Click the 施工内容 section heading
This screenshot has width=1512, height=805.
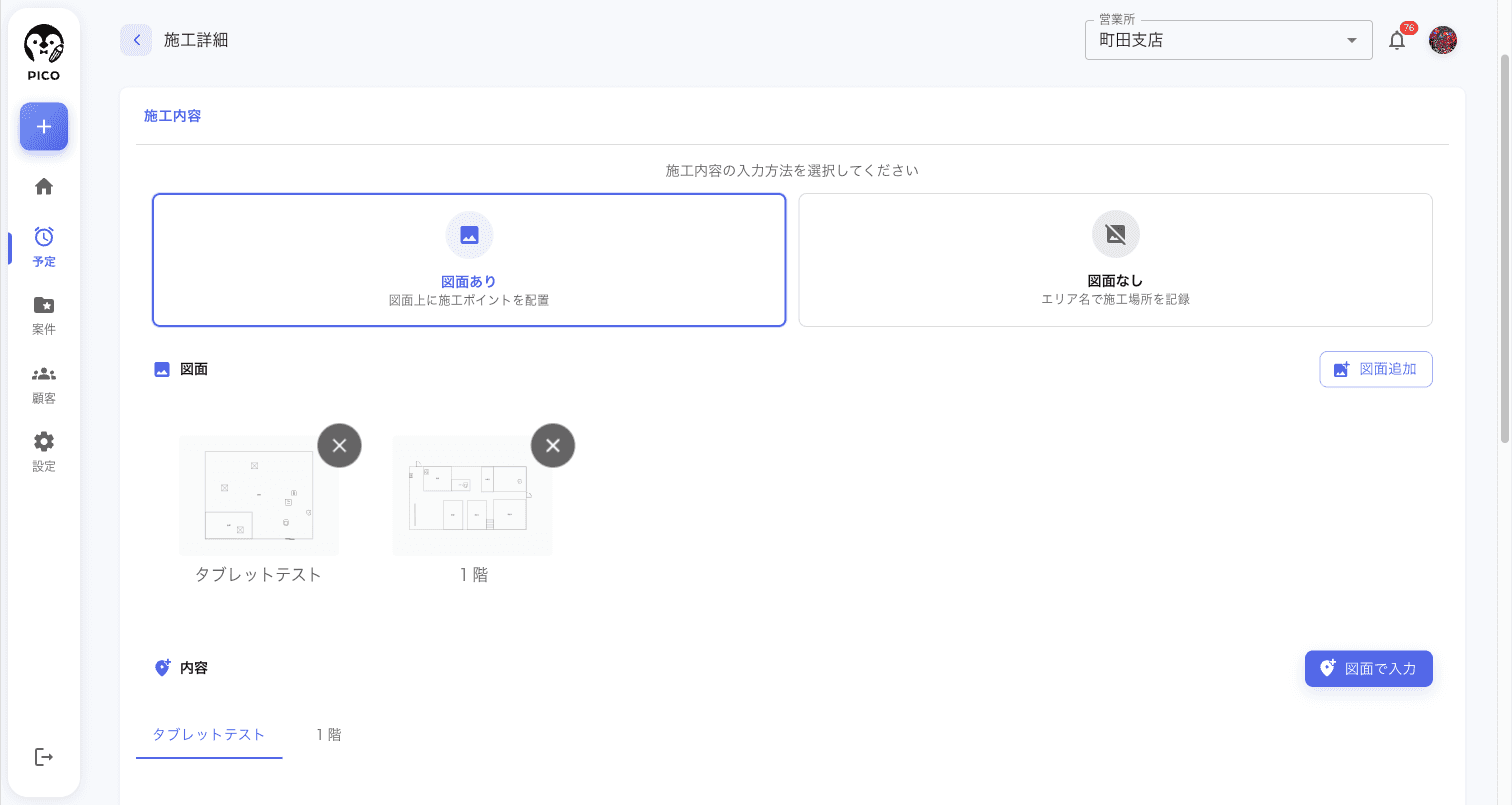click(172, 116)
